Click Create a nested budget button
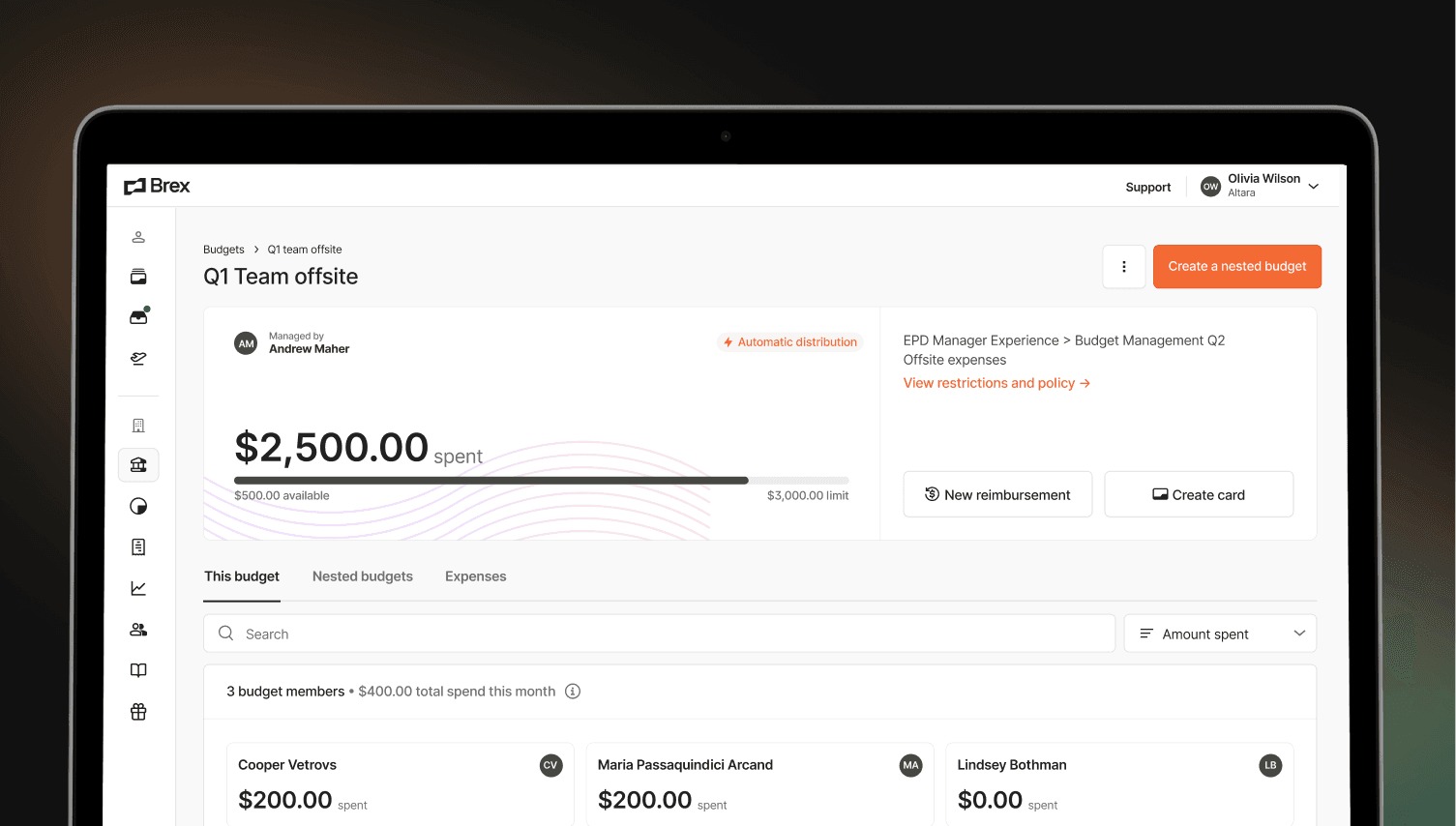The image size is (1456, 826). pyautogui.click(x=1236, y=267)
